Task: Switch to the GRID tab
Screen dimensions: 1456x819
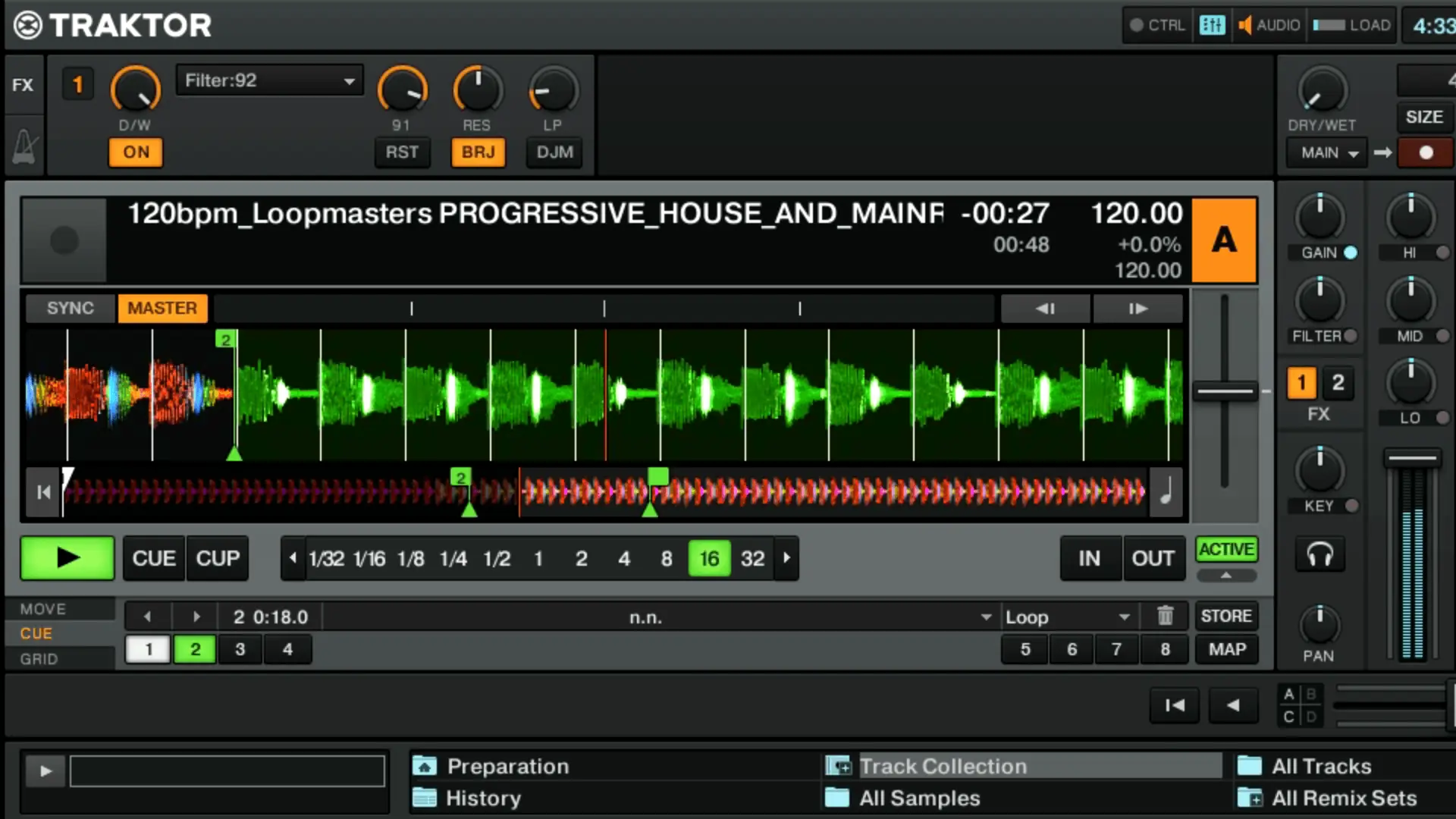Action: click(39, 659)
